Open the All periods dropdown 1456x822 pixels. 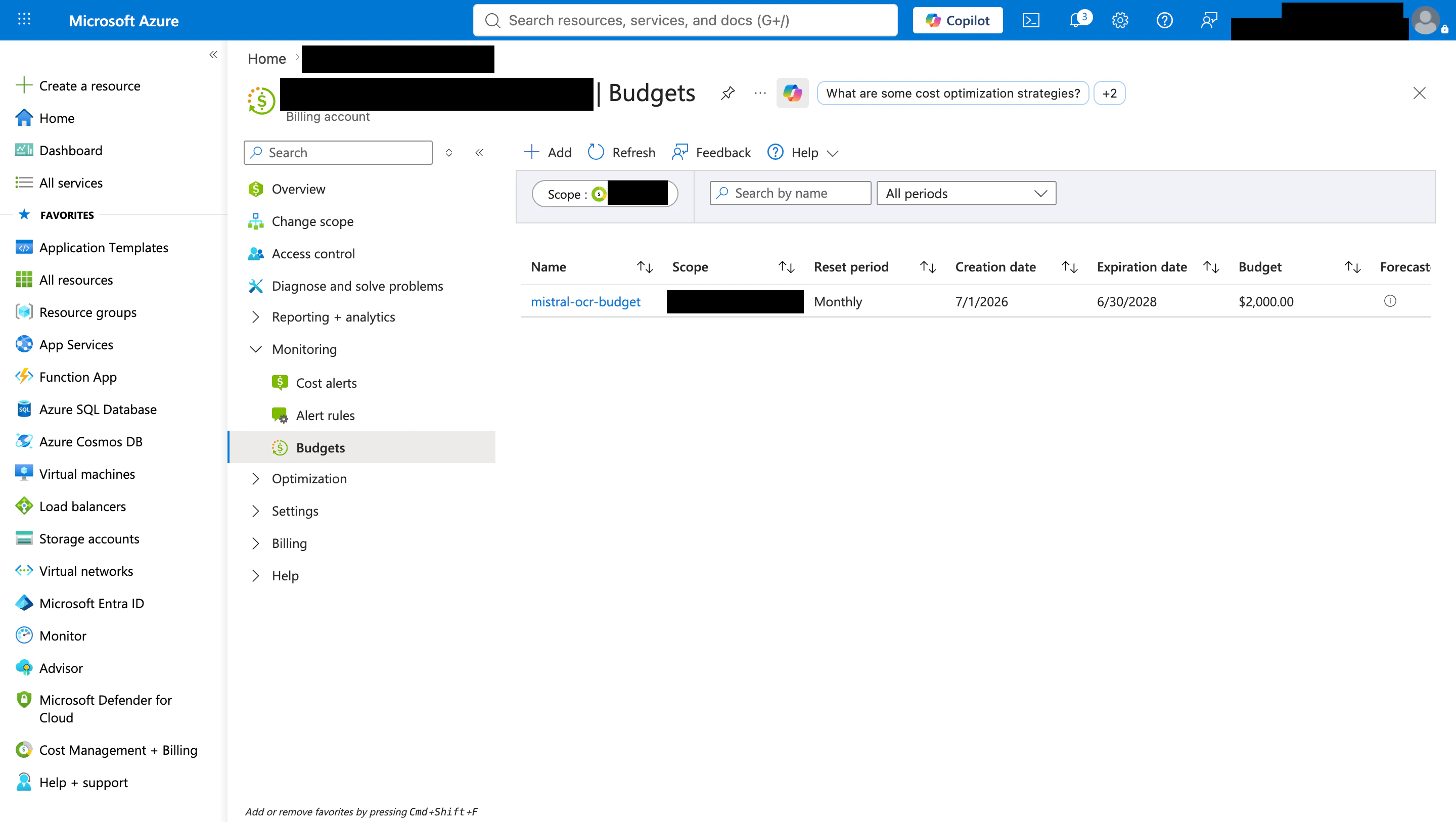click(966, 193)
